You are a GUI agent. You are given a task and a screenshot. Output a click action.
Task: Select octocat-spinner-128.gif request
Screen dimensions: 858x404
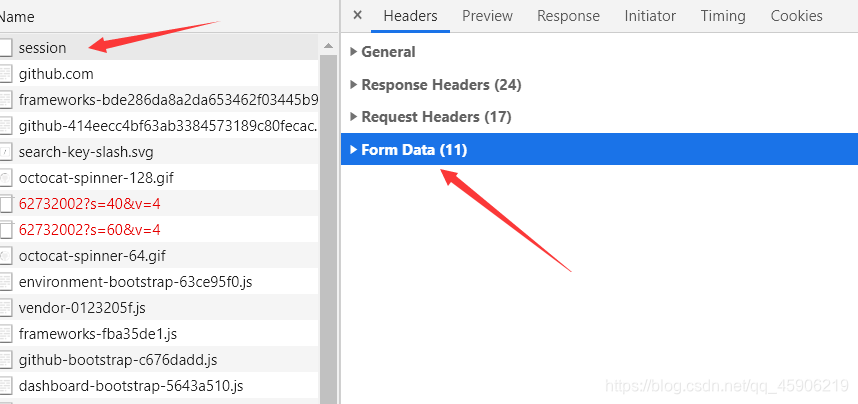pos(159,178)
